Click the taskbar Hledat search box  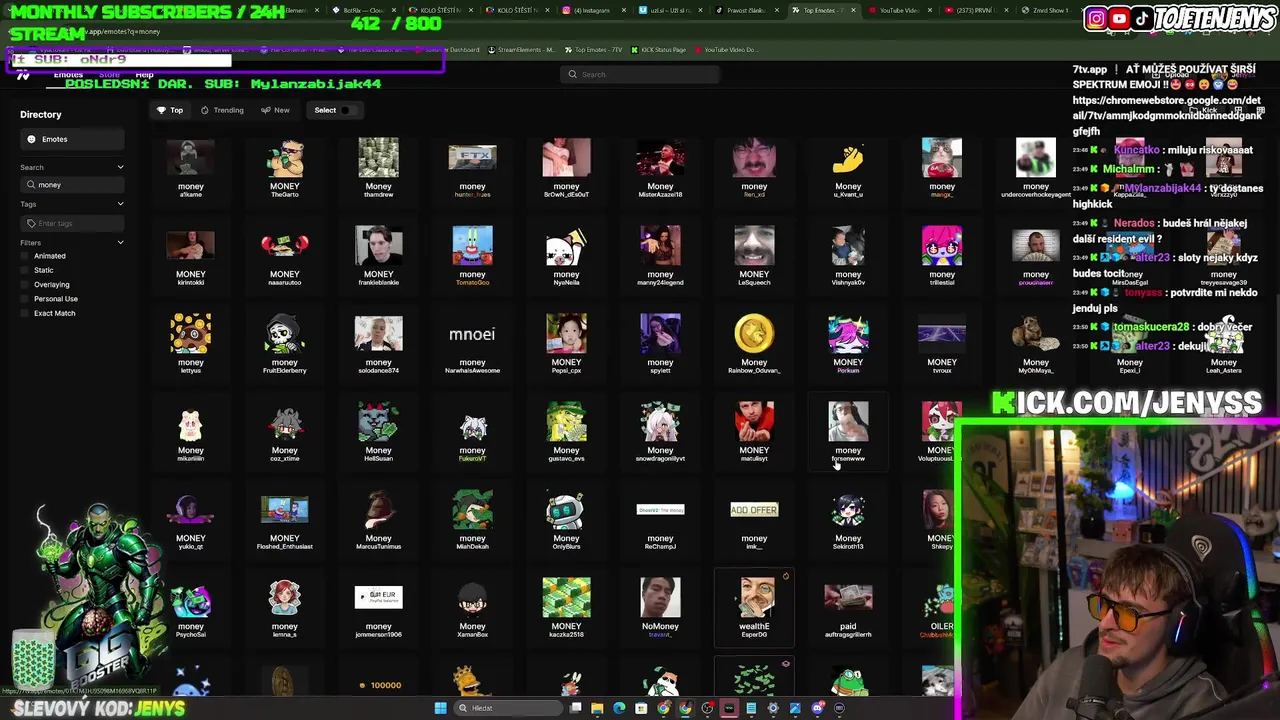coord(508,708)
